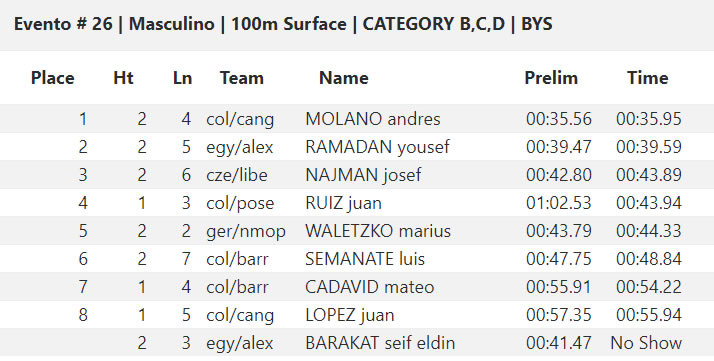The height and width of the screenshot is (361, 714).
Task: Click the Name column header
Action: [344, 78]
